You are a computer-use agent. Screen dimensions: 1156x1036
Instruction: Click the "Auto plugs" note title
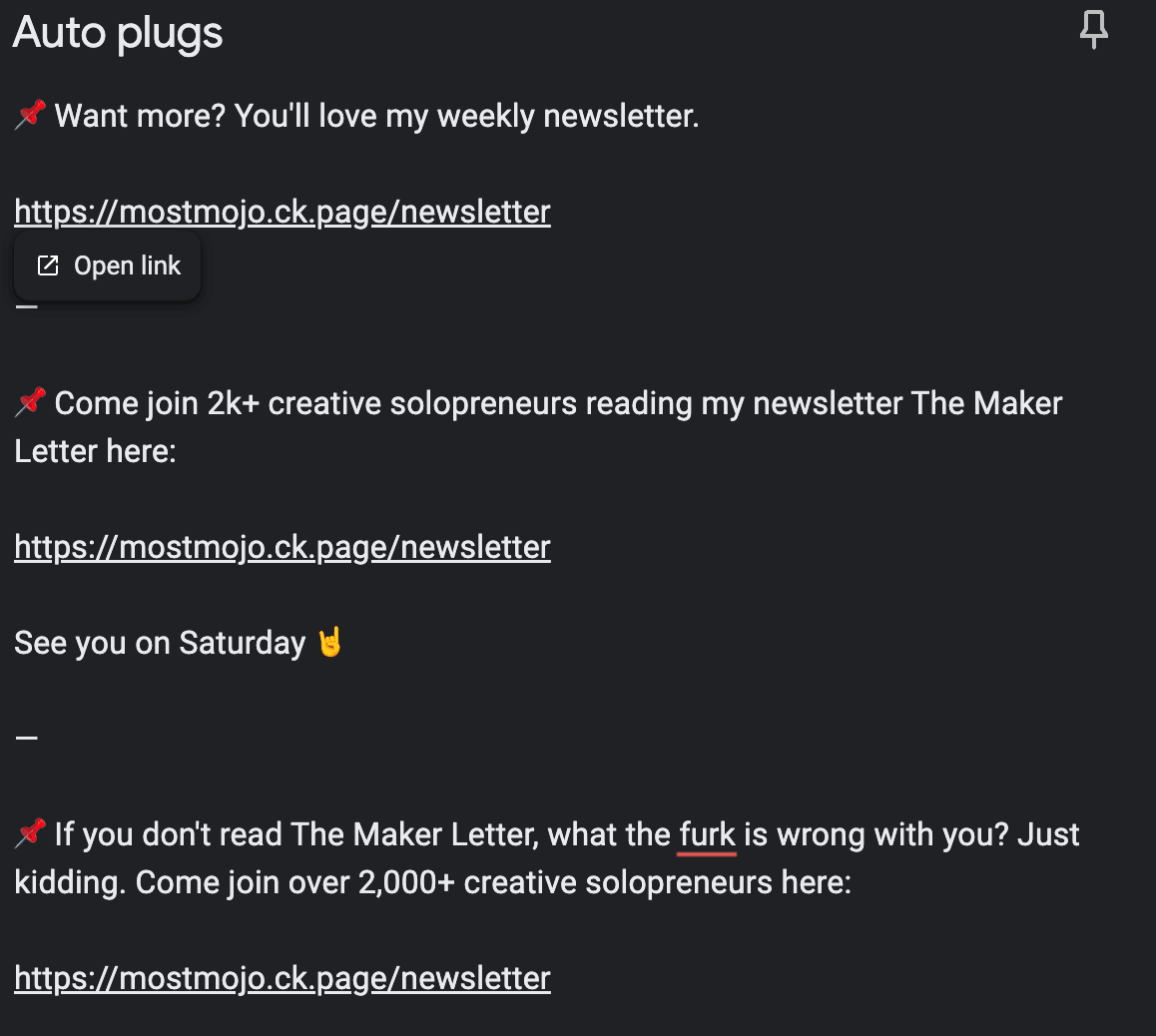[x=118, y=34]
